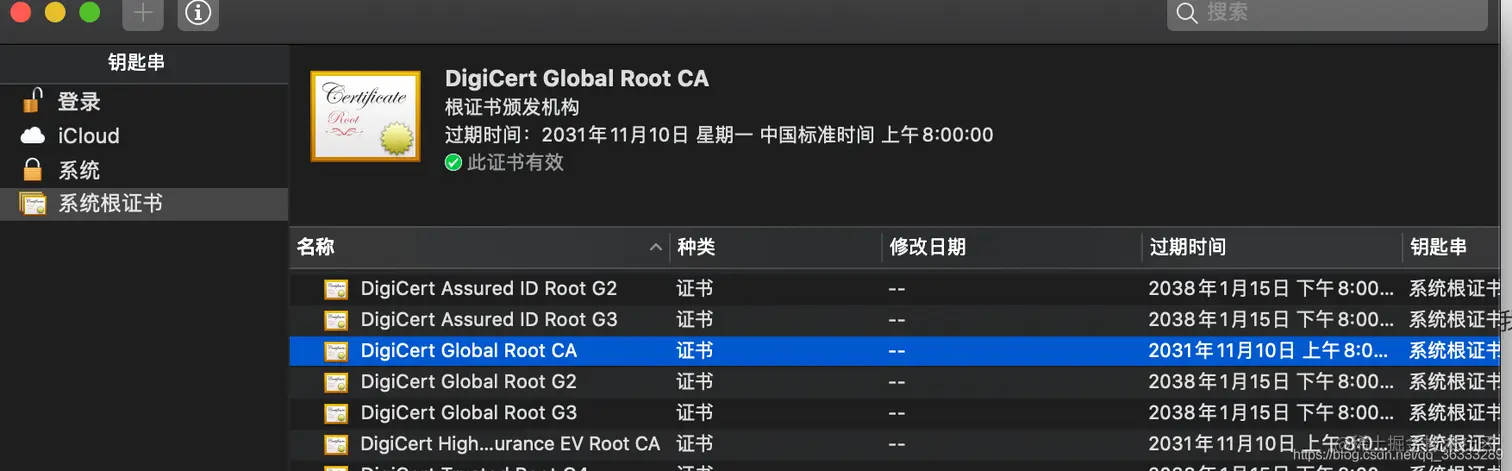Click the 根证书颁发机构 subtitle text

pyautogui.click(x=512, y=107)
